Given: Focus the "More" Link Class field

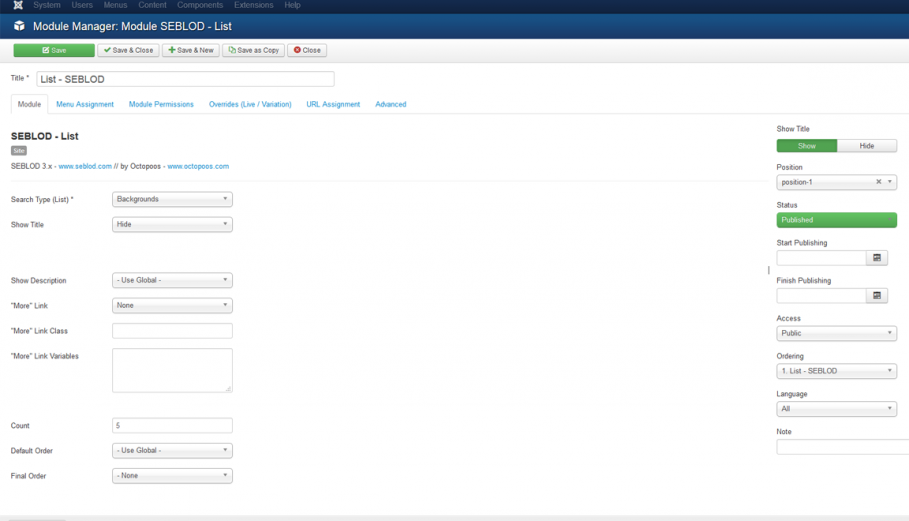Looking at the screenshot, I should (x=172, y=331).
